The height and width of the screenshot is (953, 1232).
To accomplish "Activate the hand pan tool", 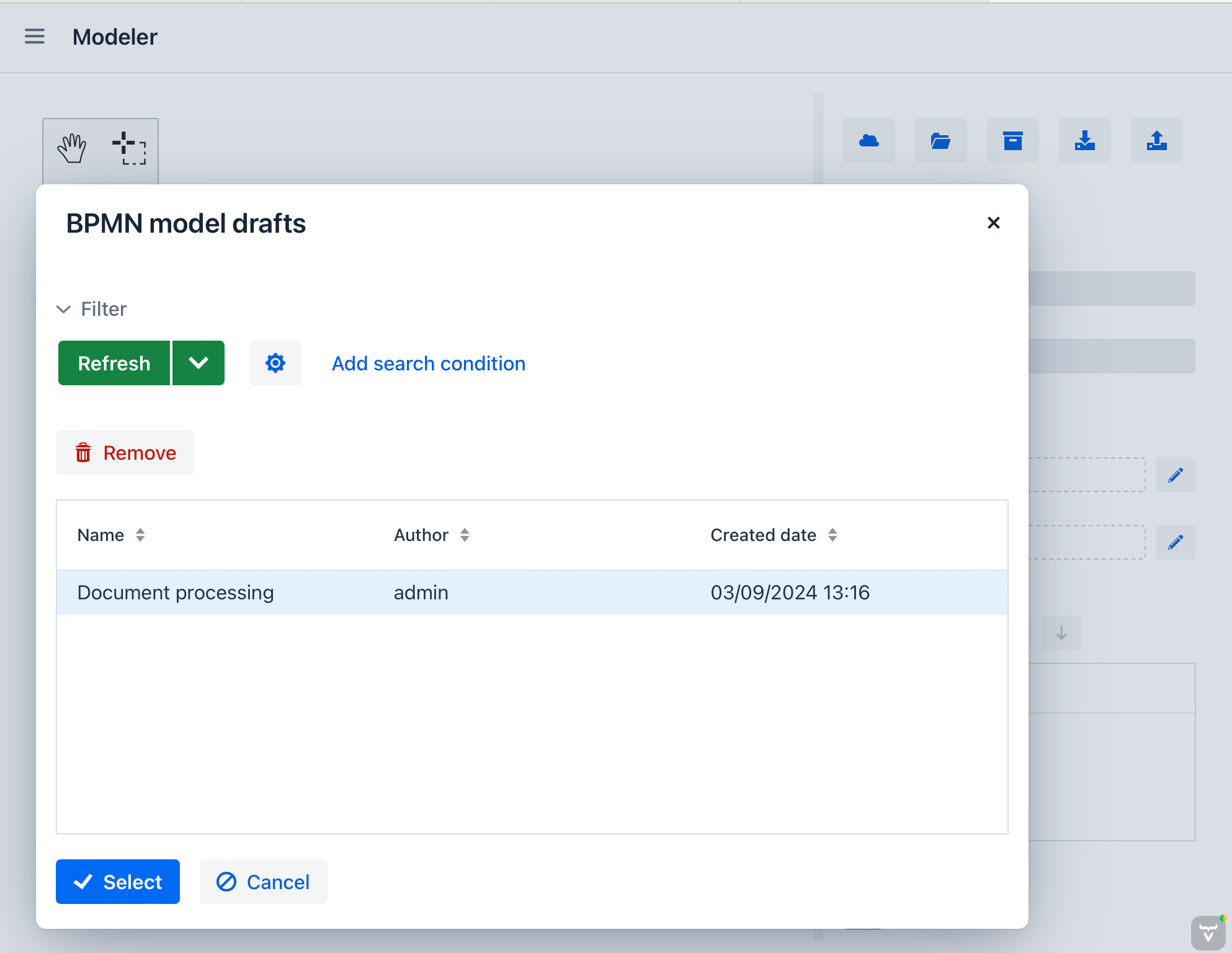I will (x=72, y=148).
